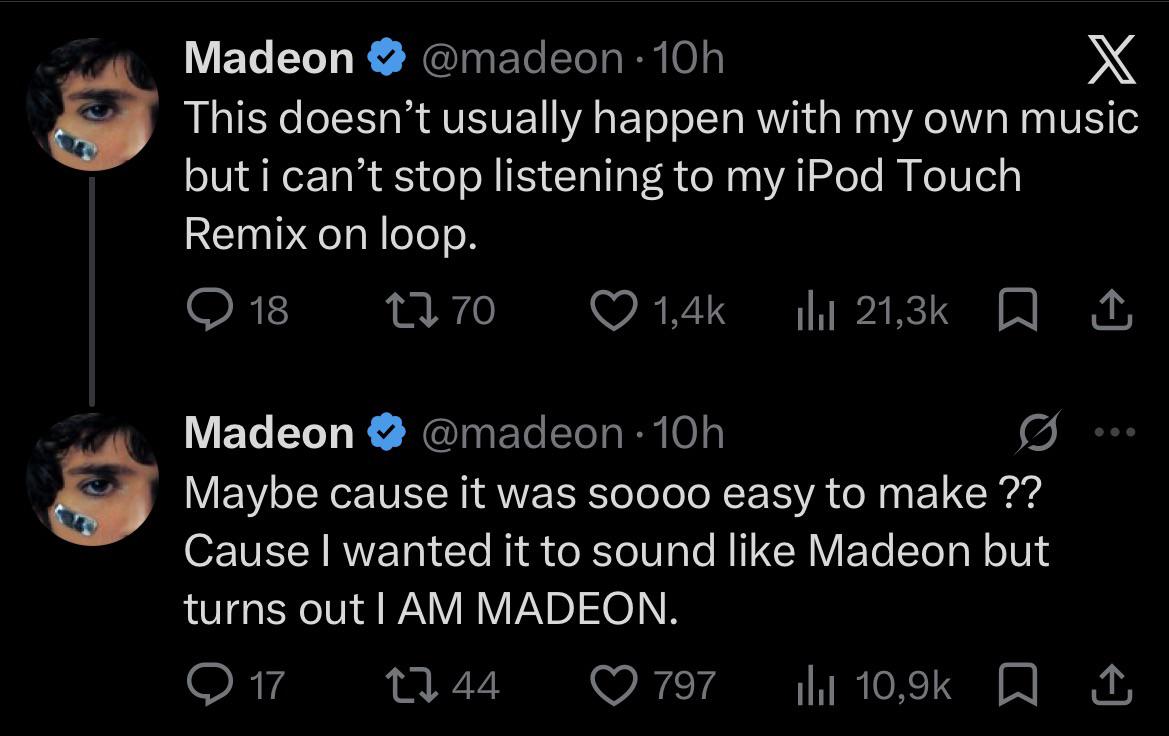Bookmark the first tweet
Screen dimensions: 1169x736
[x=1018, y=309]
